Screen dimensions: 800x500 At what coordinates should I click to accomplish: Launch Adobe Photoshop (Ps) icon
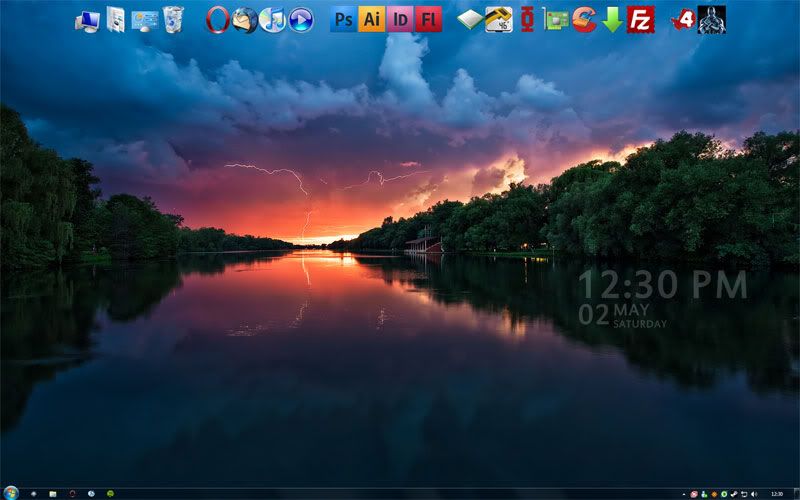coord(343,19)
